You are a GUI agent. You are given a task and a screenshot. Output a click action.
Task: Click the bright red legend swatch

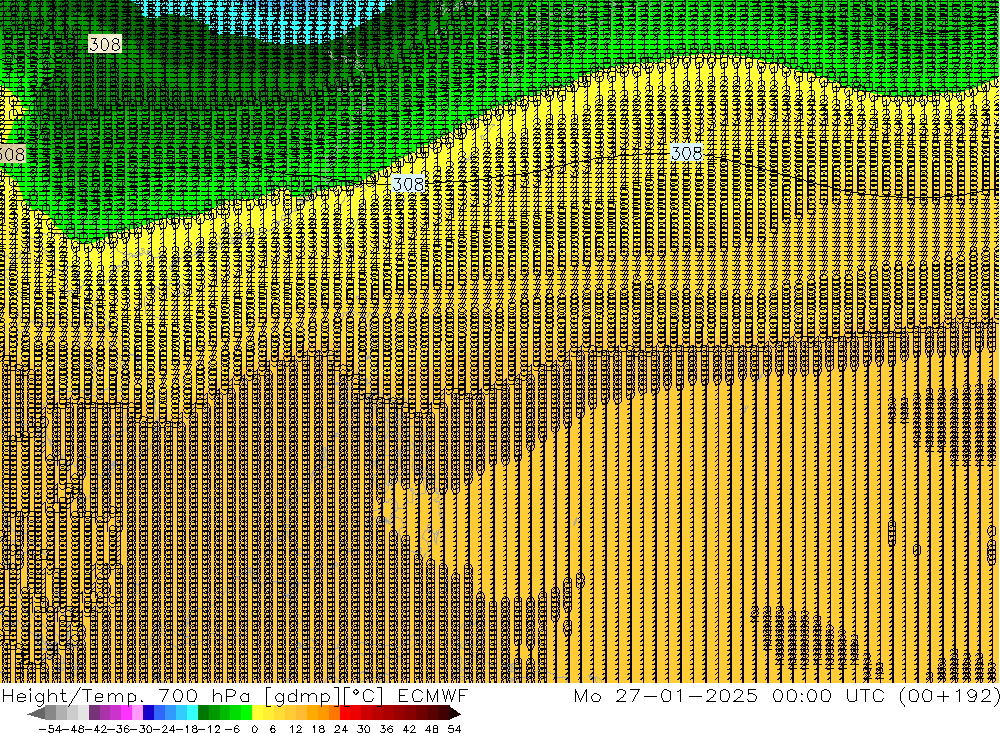tap(345, 713)
